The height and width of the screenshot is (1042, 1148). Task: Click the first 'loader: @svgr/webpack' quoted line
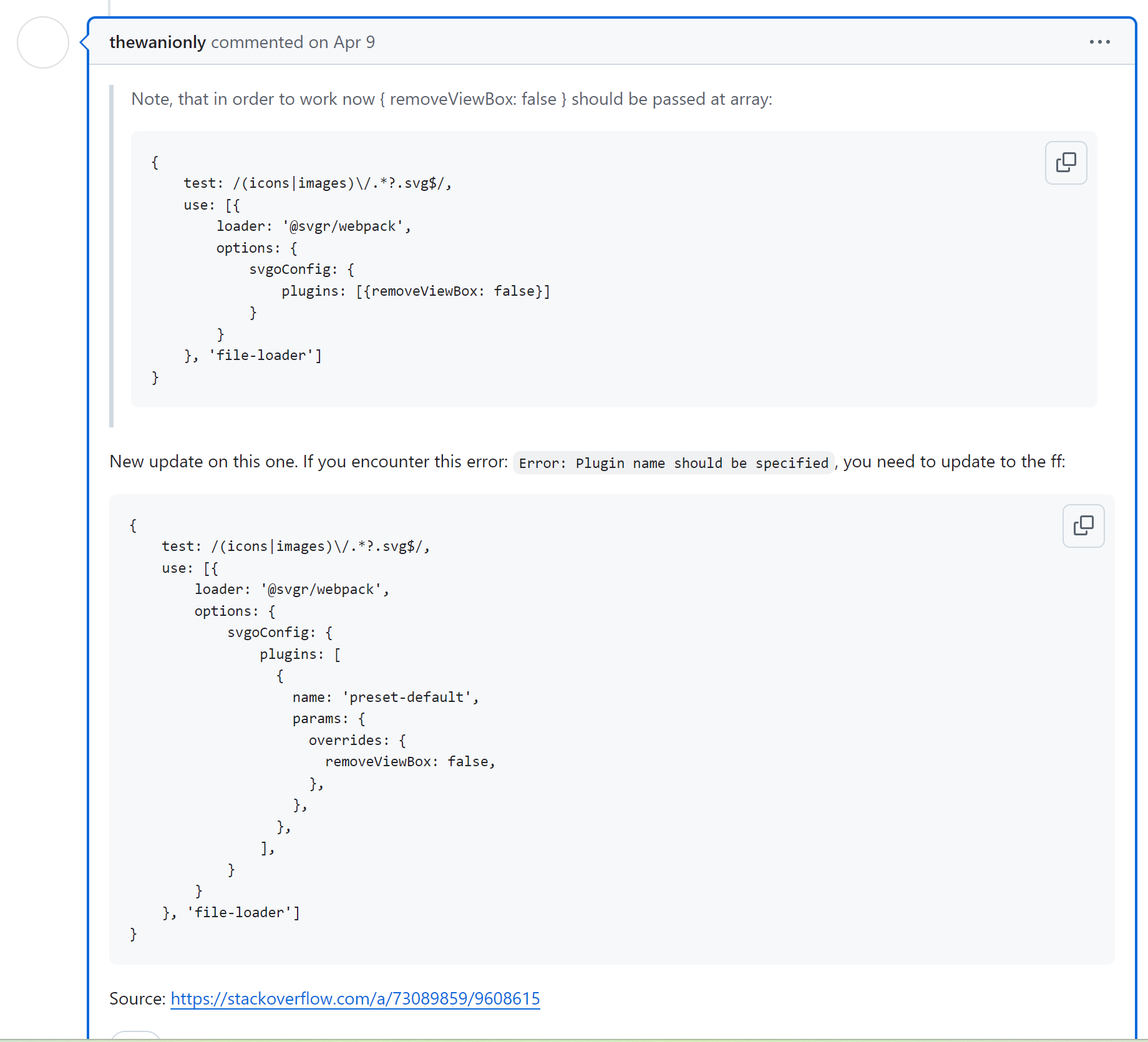pos(313,226)
